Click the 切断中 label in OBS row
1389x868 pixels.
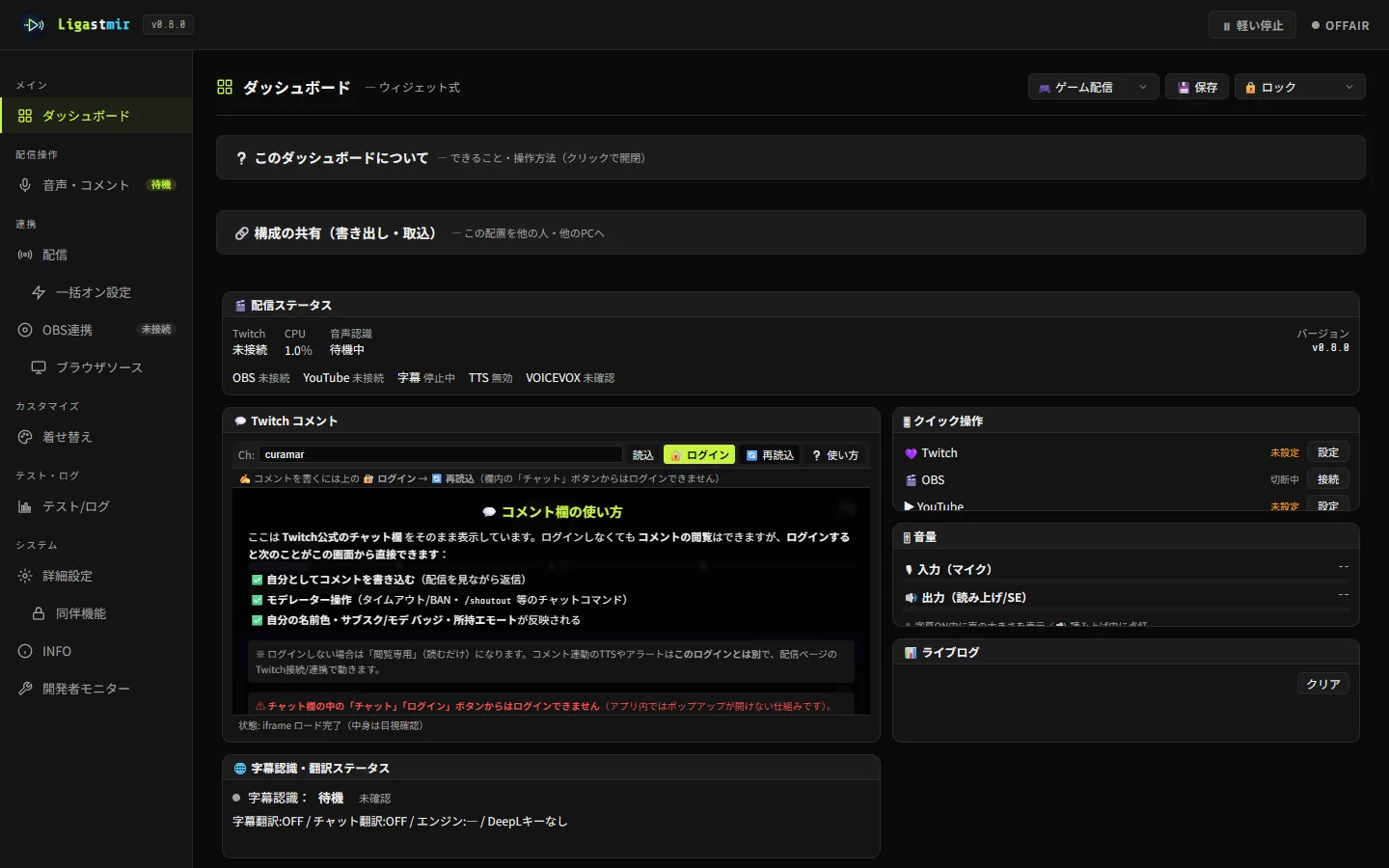coord(1285,480)
